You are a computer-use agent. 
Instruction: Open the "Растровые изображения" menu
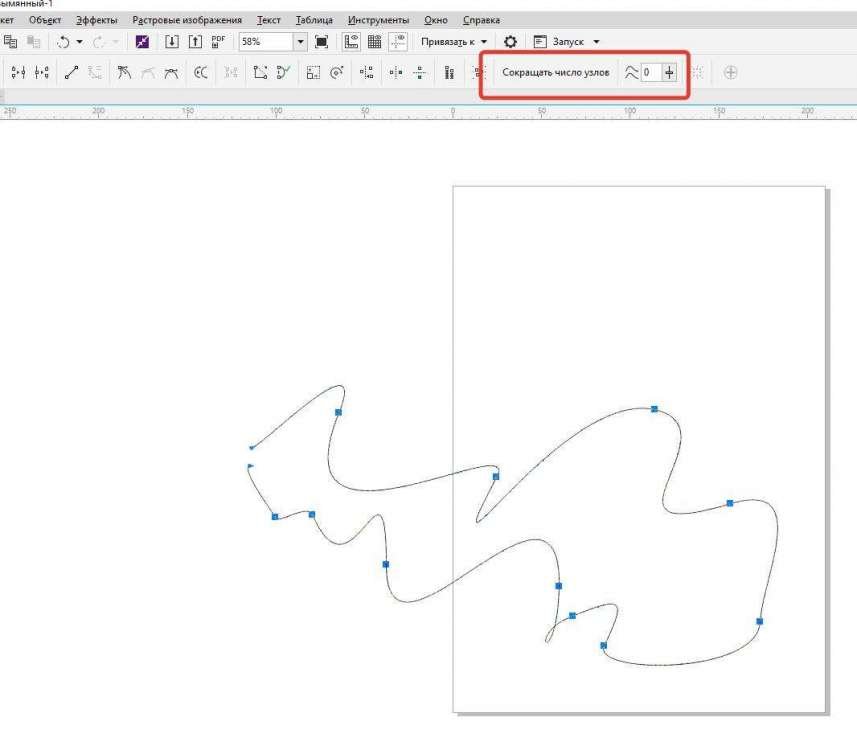pos(186,20)
